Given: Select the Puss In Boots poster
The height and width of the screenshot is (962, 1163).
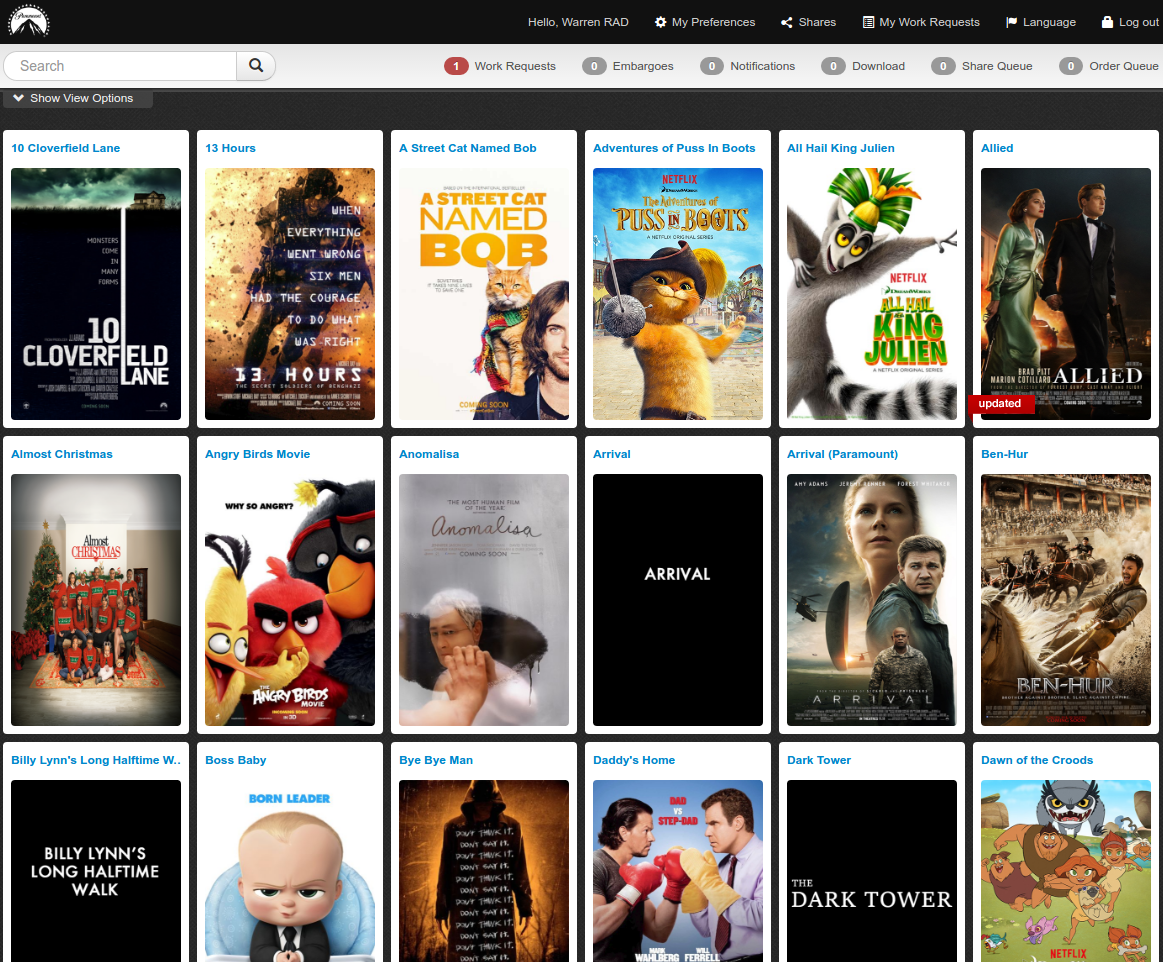Looking at the screenshot, I should point(678,294).
